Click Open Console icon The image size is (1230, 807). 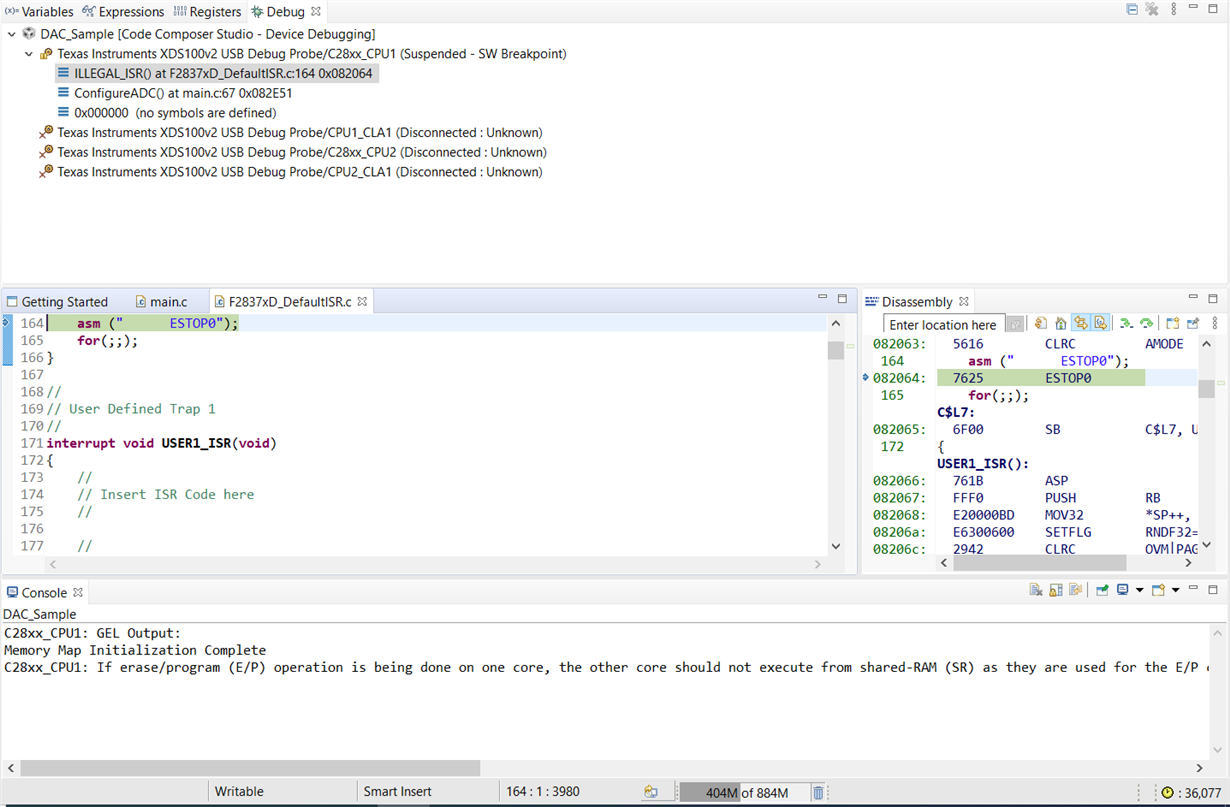click(1159, 591)
